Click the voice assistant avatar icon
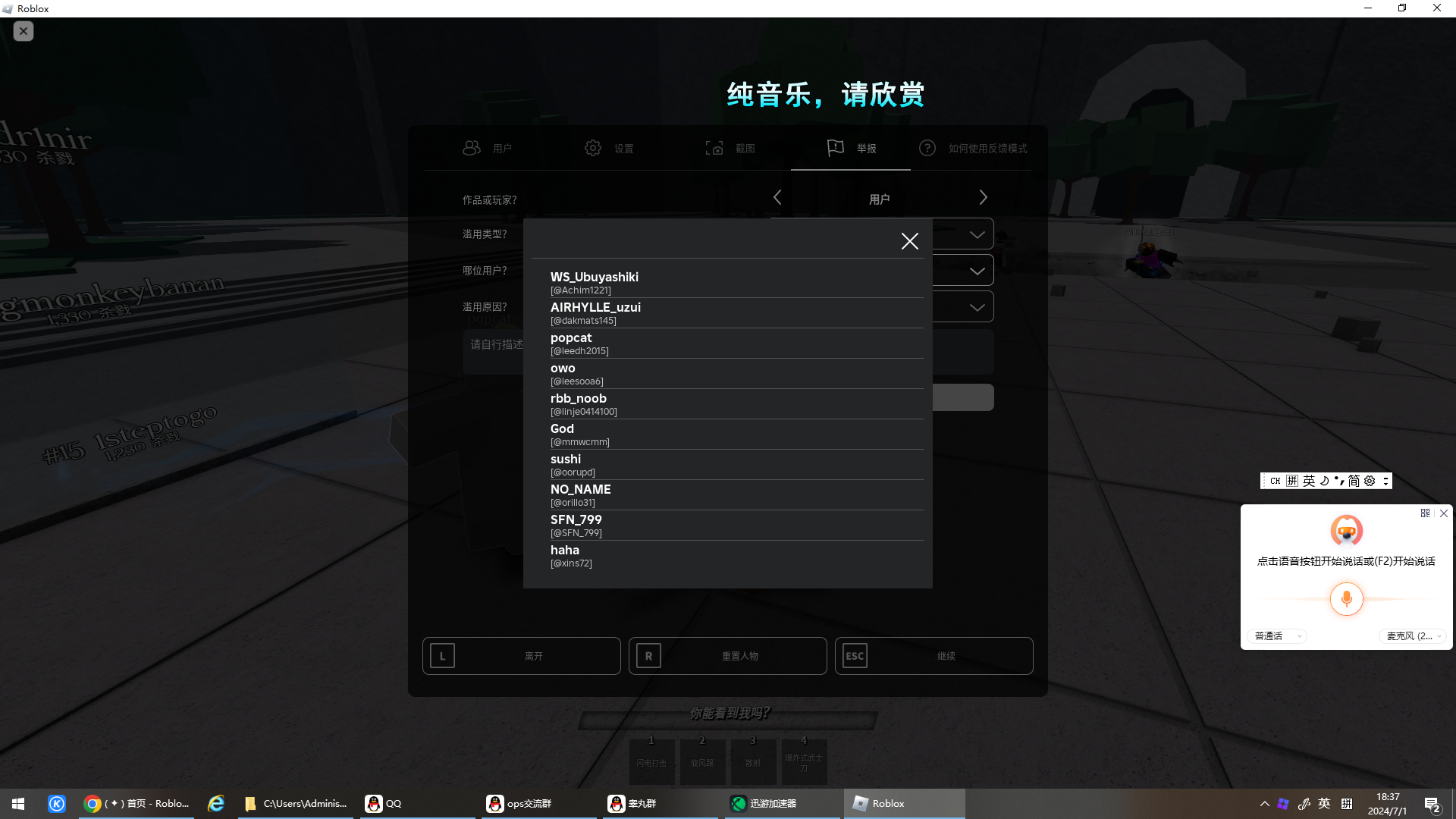 (x=1347, y=531)
